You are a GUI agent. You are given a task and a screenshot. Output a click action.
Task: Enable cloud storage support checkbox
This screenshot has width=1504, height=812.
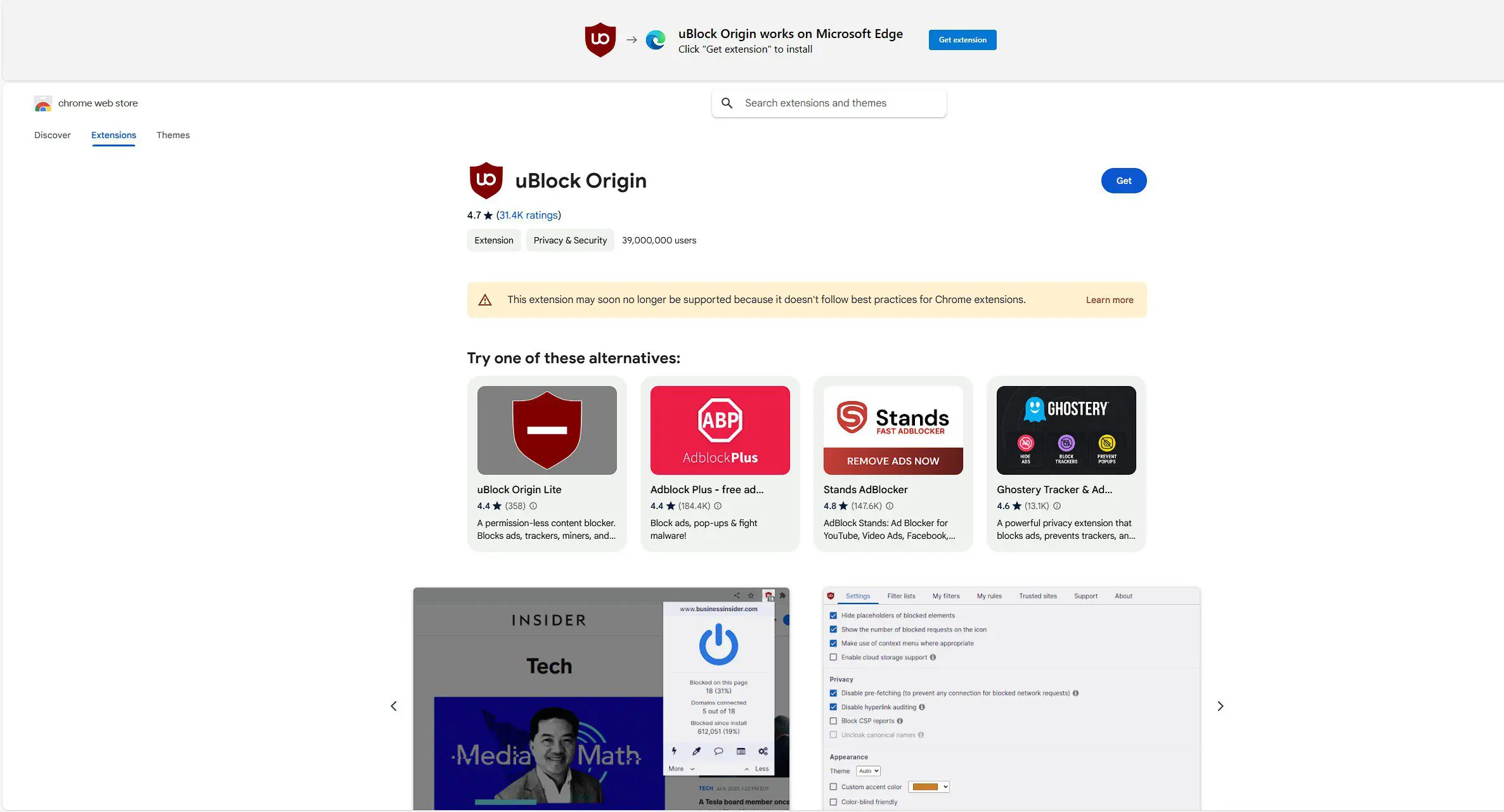(833, 657)
